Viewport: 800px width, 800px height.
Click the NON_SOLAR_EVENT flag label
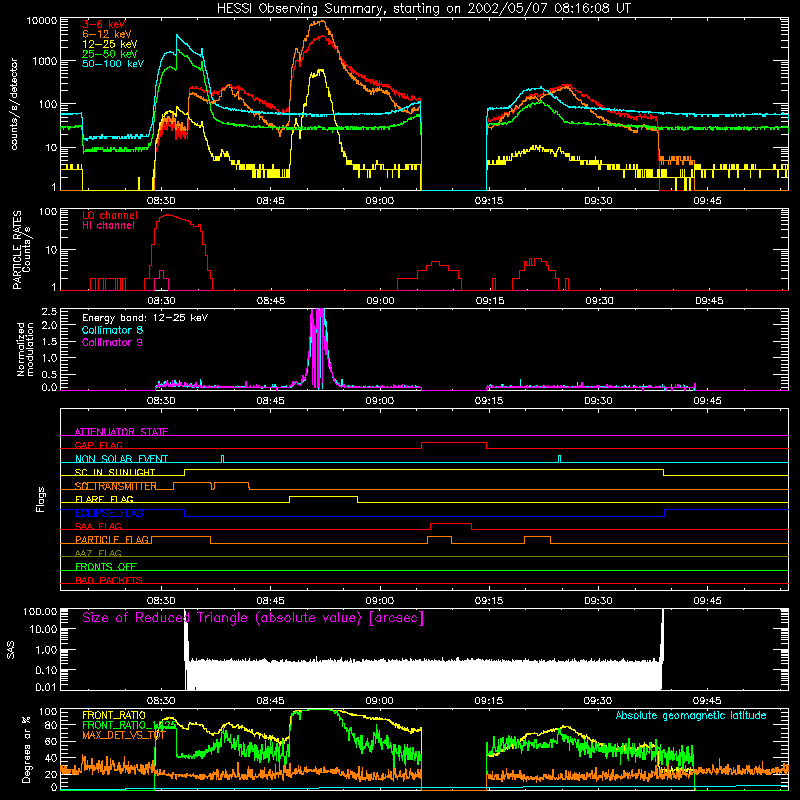coord(121,459)
